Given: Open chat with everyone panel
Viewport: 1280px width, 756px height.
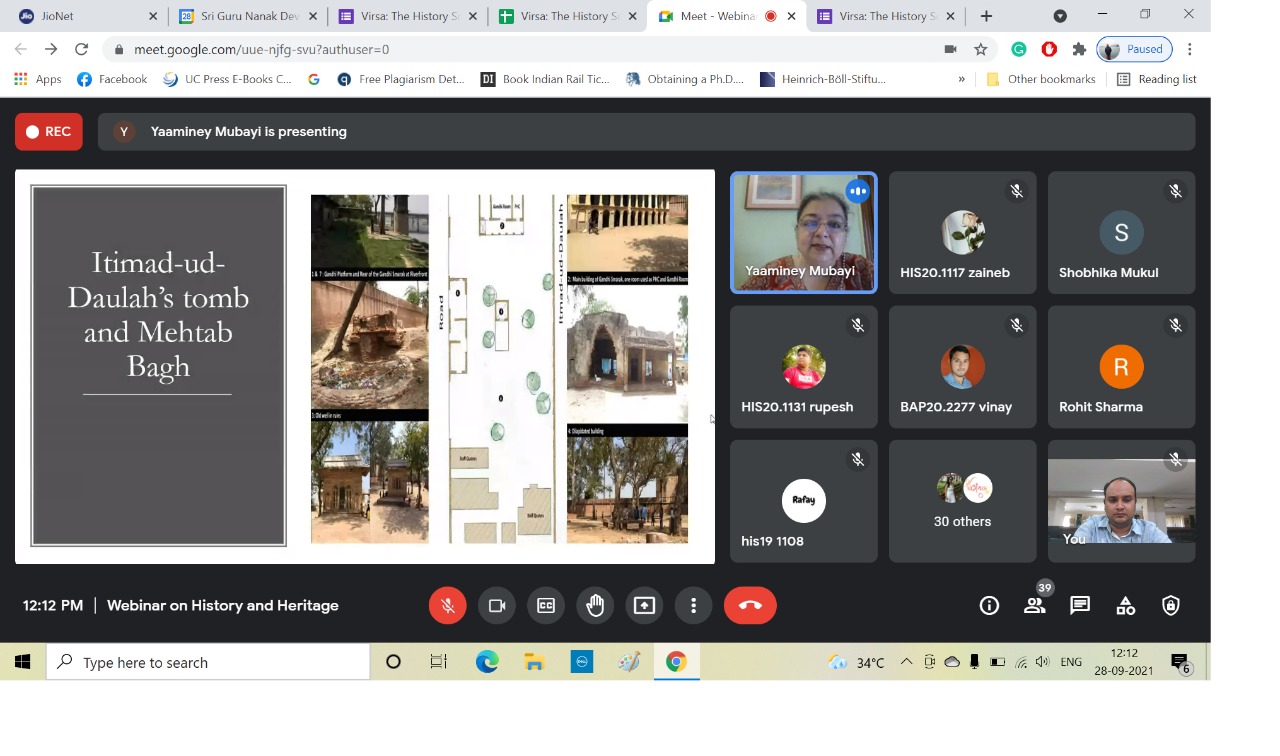Looking at the screenshot, I should point(1080,606).
